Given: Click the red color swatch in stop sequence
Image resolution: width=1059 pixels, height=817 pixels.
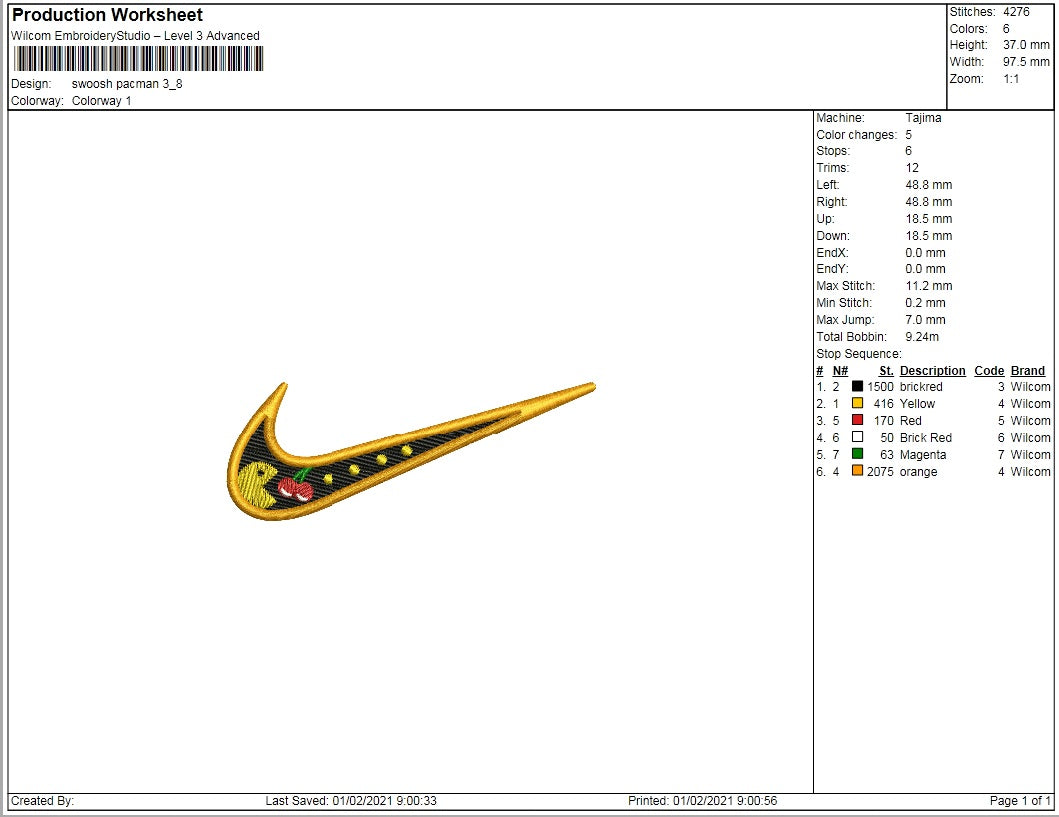Looking at the screenshot, I should 857,420.
